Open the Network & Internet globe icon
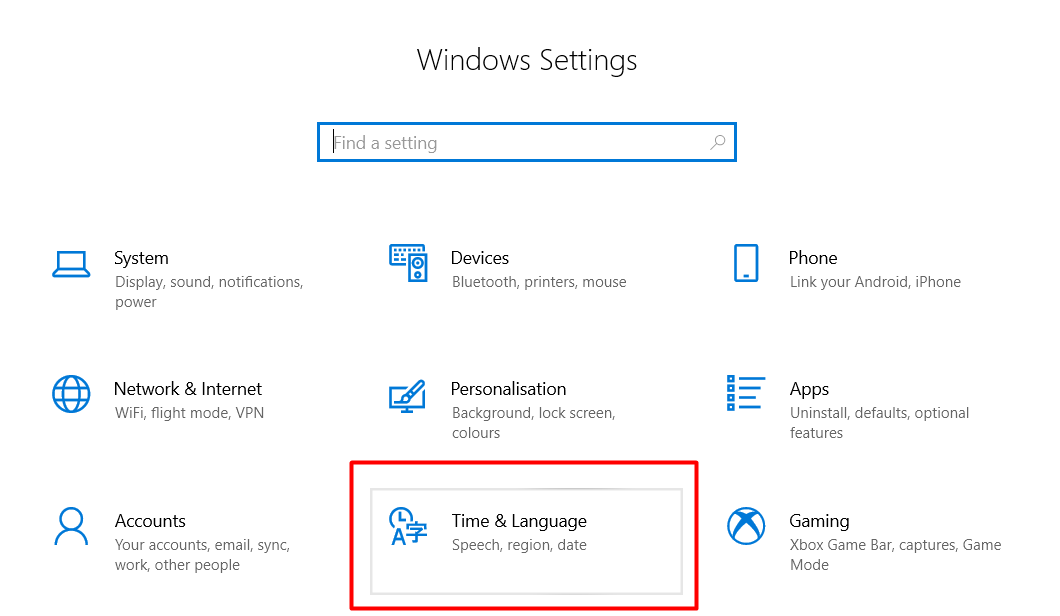1060x616 pixels. (x=71, y=394)
